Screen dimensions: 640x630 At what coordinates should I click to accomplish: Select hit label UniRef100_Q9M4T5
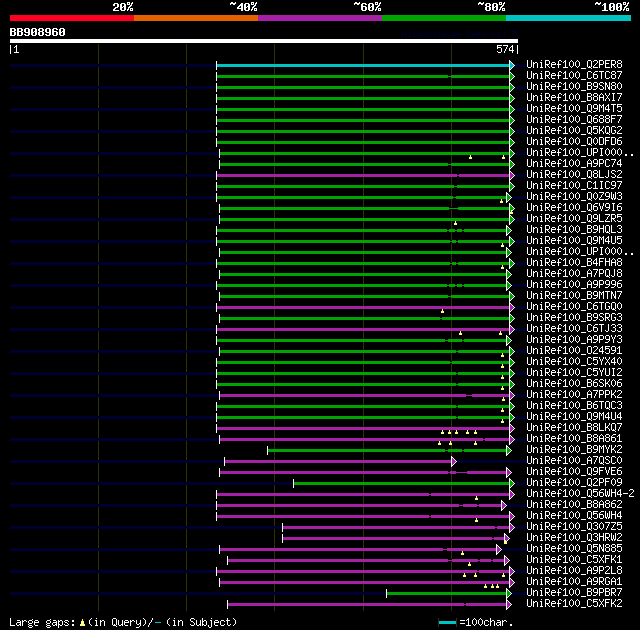(x=574, y=109)
